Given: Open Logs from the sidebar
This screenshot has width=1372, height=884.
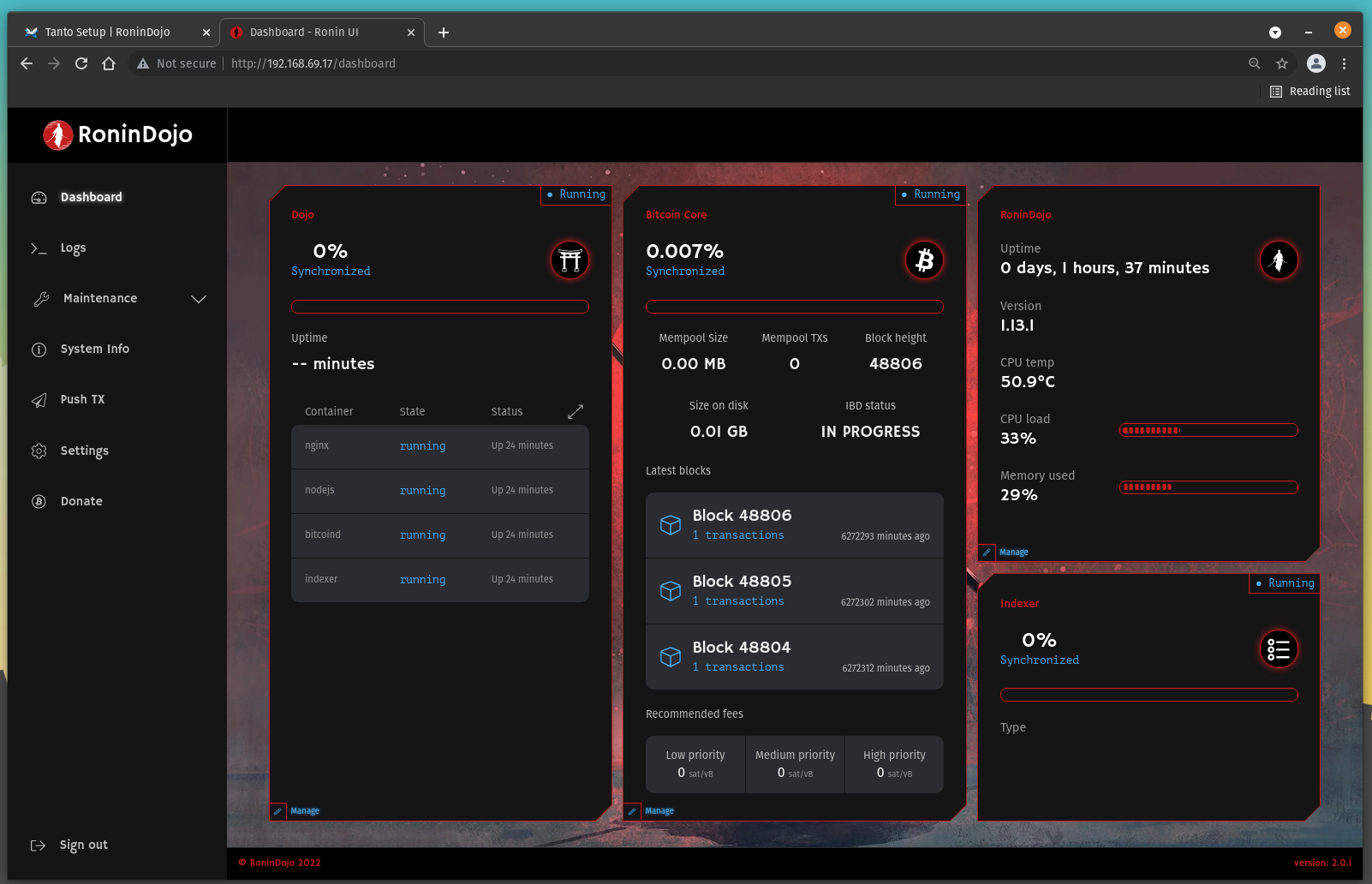Looking at the screenshot, I should pyautogui.click(x=73, y=248).
